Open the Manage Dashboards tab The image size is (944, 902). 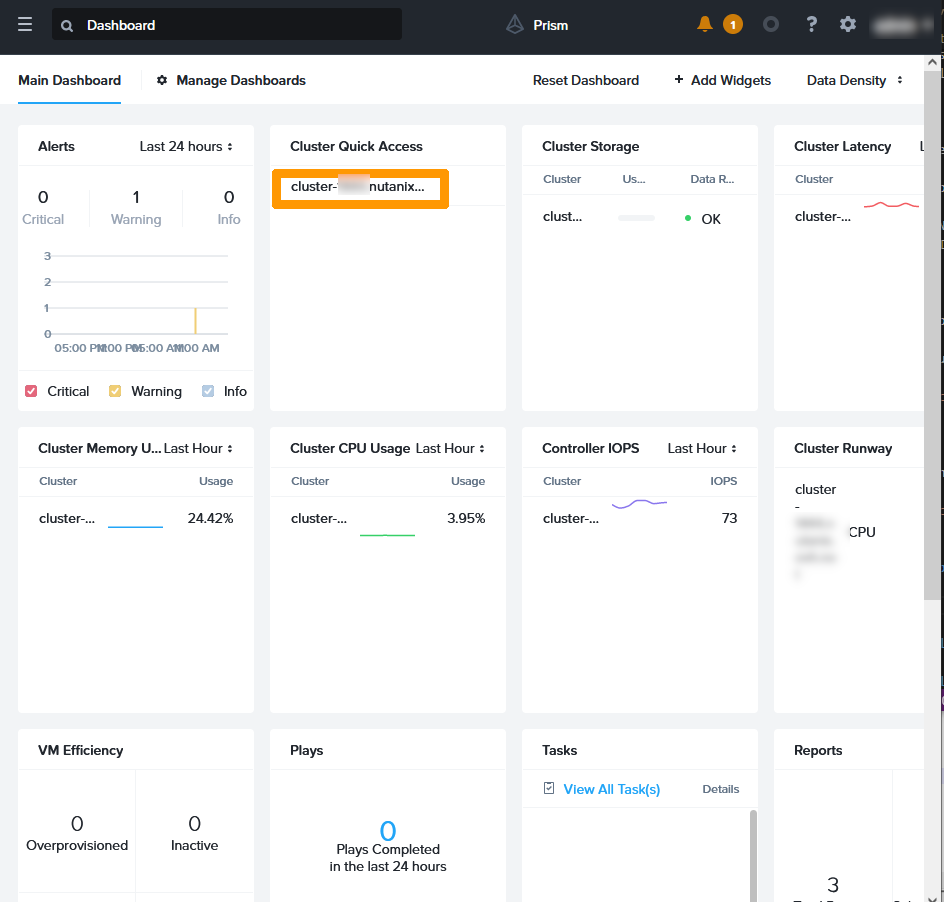240,80
